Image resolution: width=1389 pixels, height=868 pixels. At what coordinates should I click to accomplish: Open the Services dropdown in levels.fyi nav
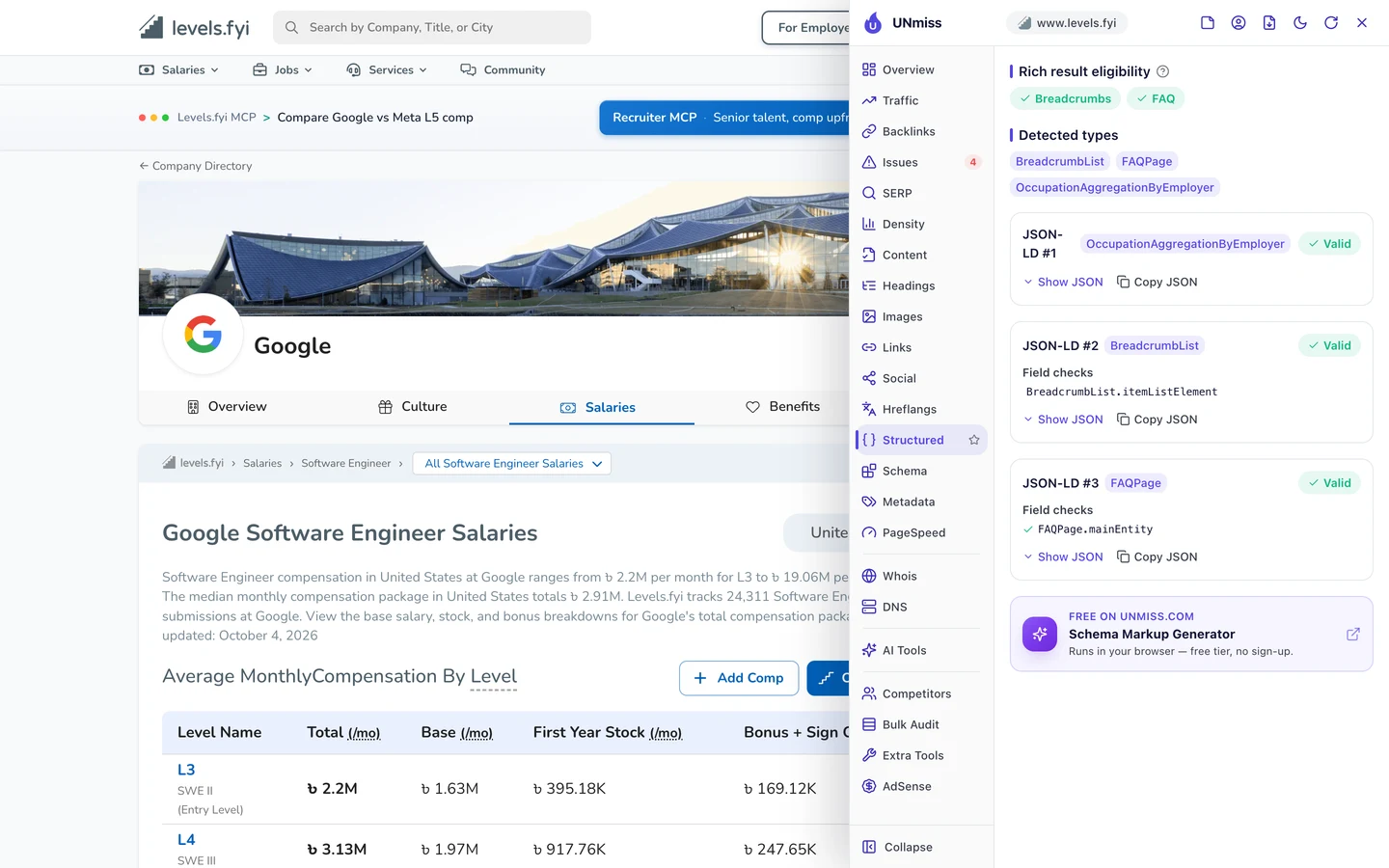click(387, 69)
